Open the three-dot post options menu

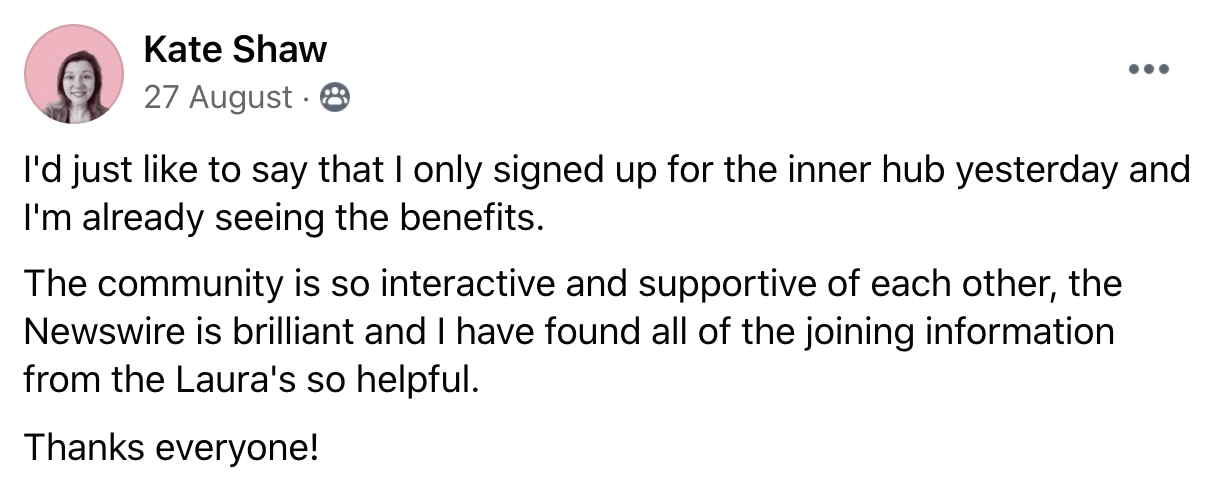(1148, 70)
